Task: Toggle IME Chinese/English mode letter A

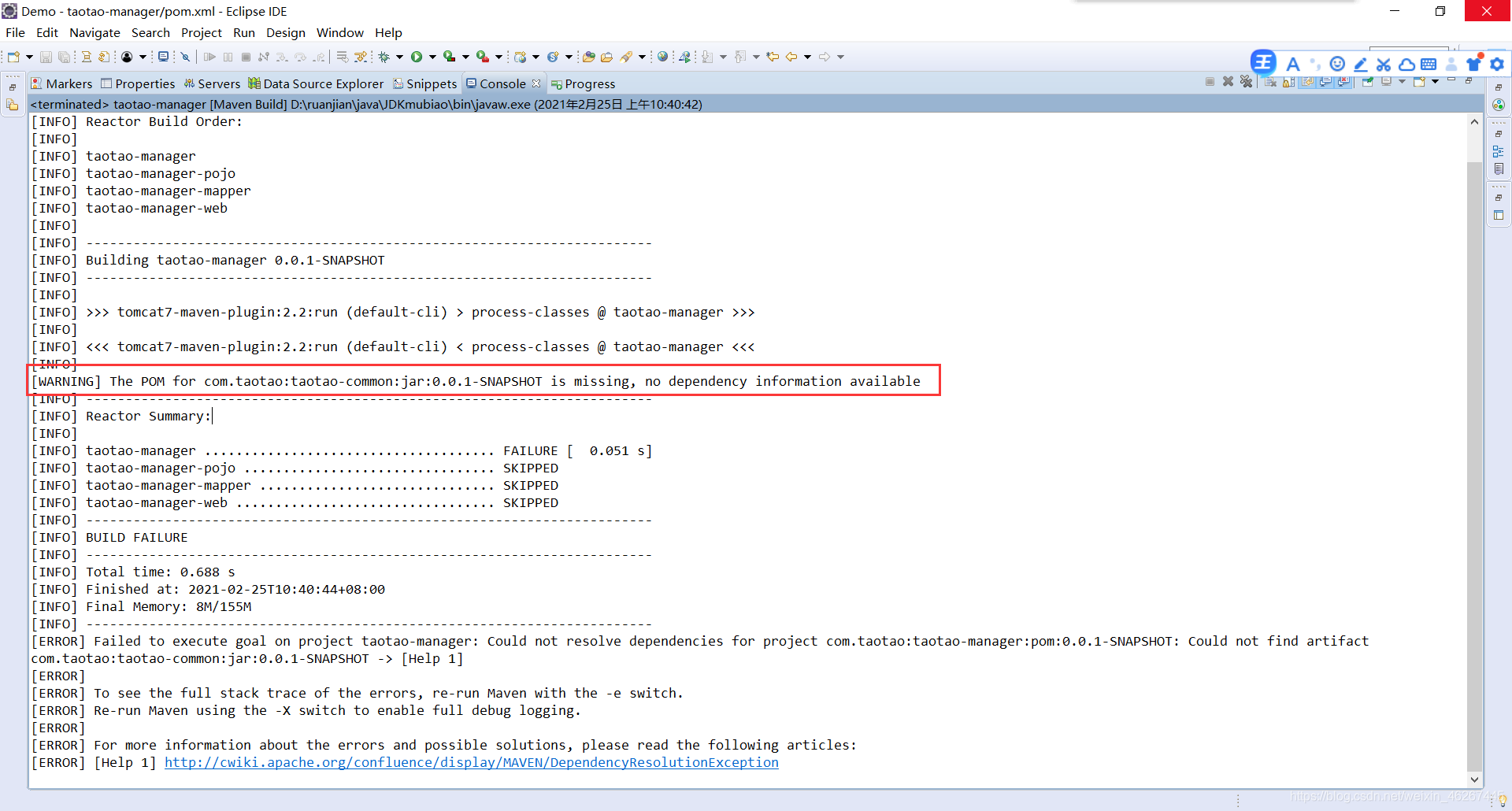Action: point(1292,64)
